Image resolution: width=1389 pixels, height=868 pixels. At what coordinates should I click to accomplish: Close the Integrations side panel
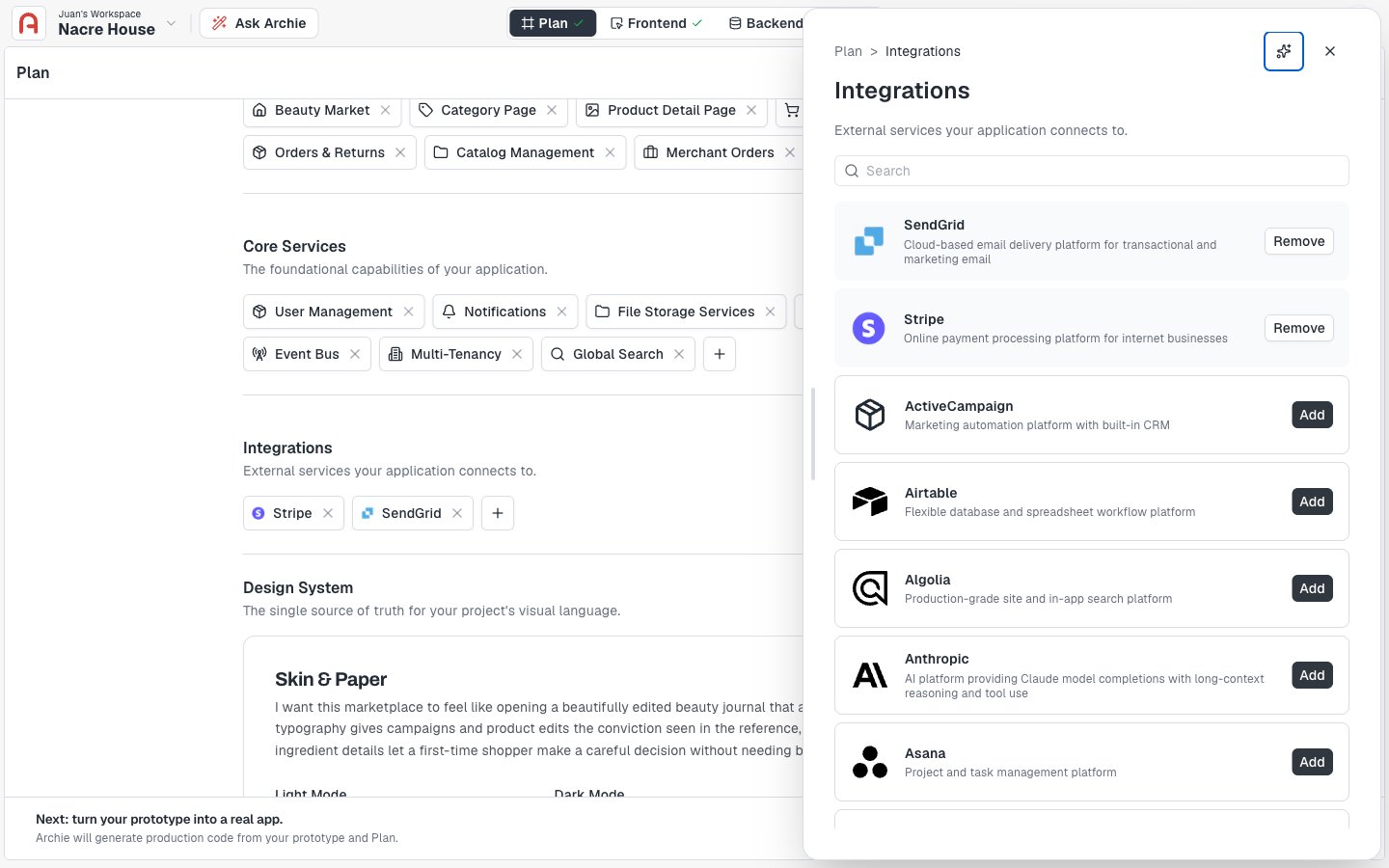tap(1330, 51)
